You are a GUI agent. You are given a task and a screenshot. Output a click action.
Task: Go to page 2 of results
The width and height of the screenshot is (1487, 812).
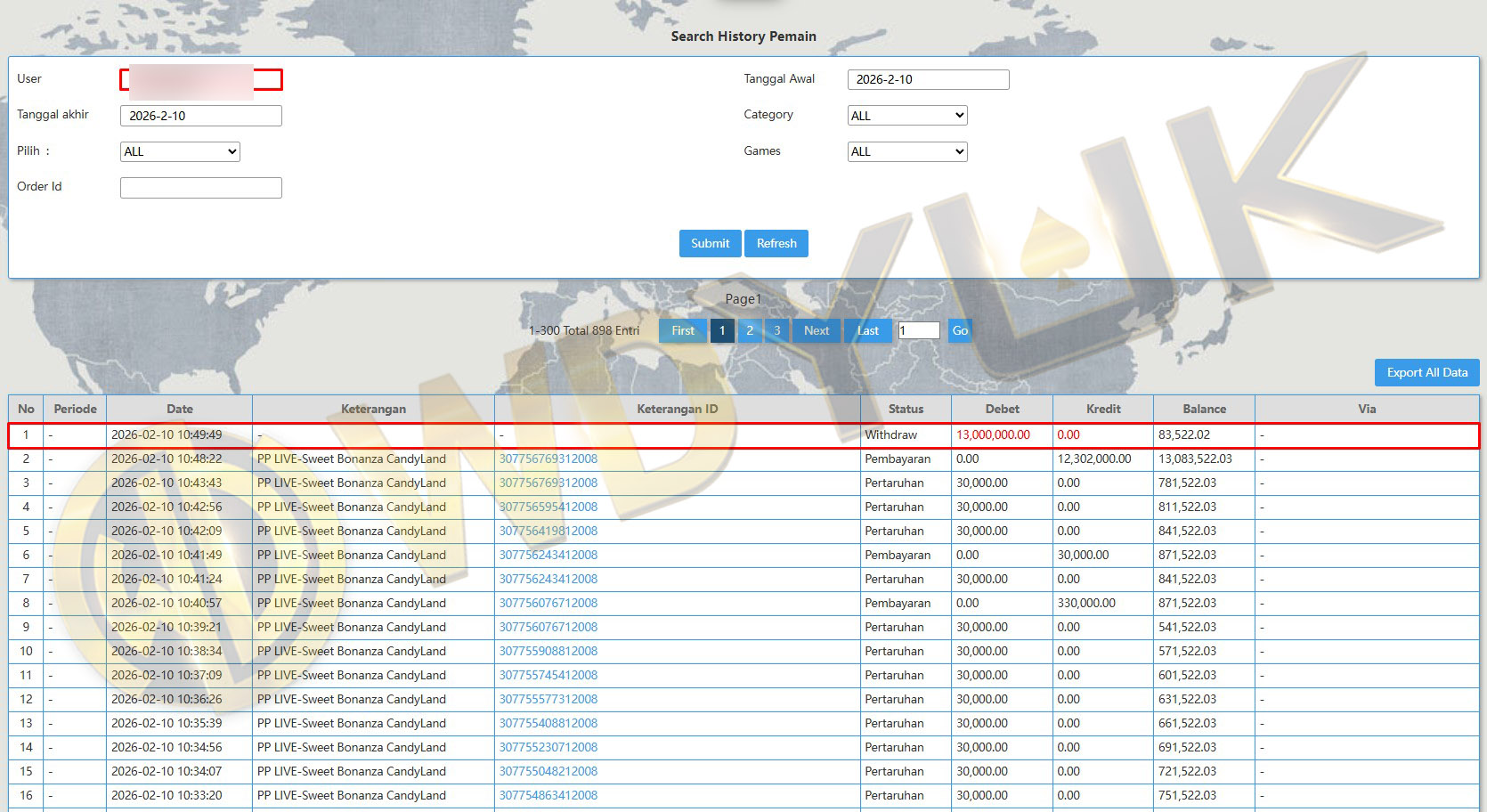click(750, 330)
